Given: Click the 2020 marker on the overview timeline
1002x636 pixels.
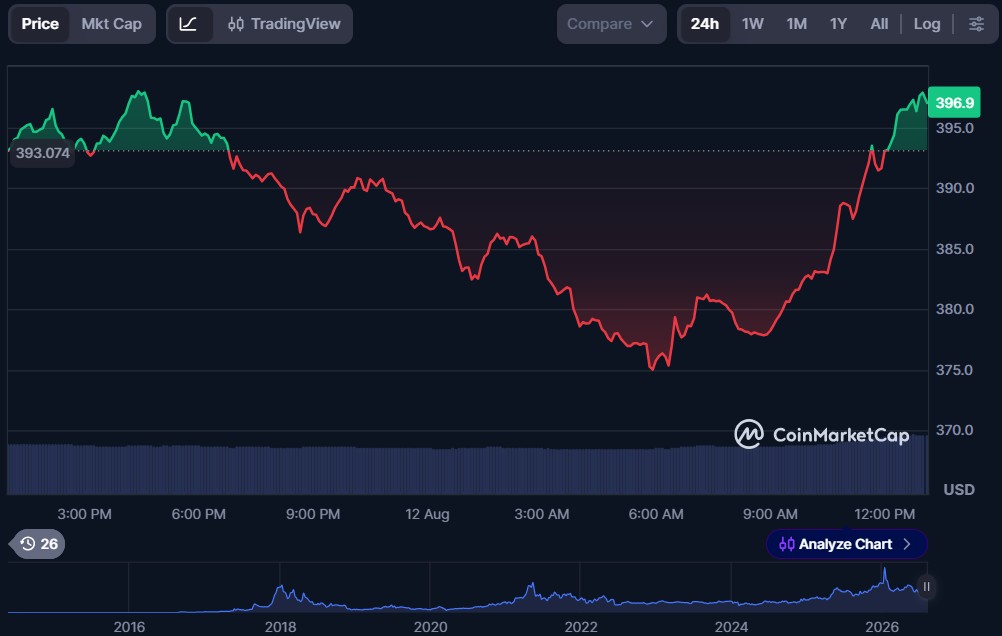Looking at the screenshot, I should point(430,626).
